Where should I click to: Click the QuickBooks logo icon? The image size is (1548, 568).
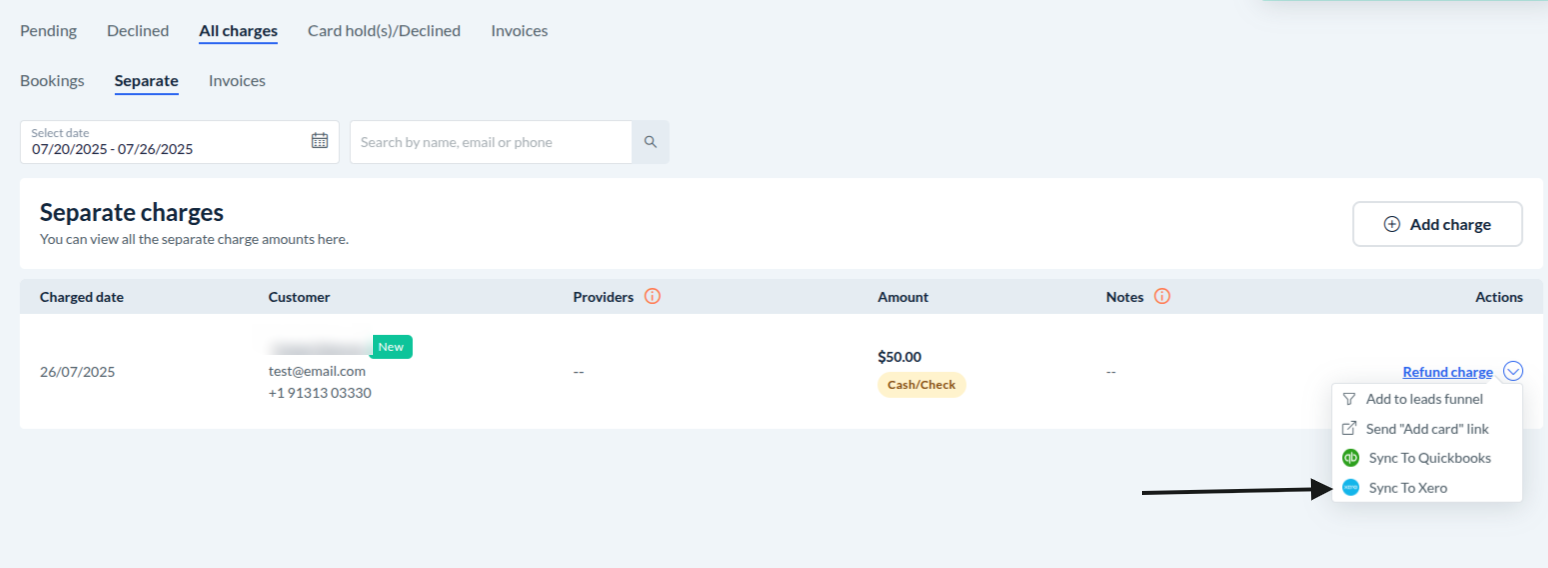1350,458
